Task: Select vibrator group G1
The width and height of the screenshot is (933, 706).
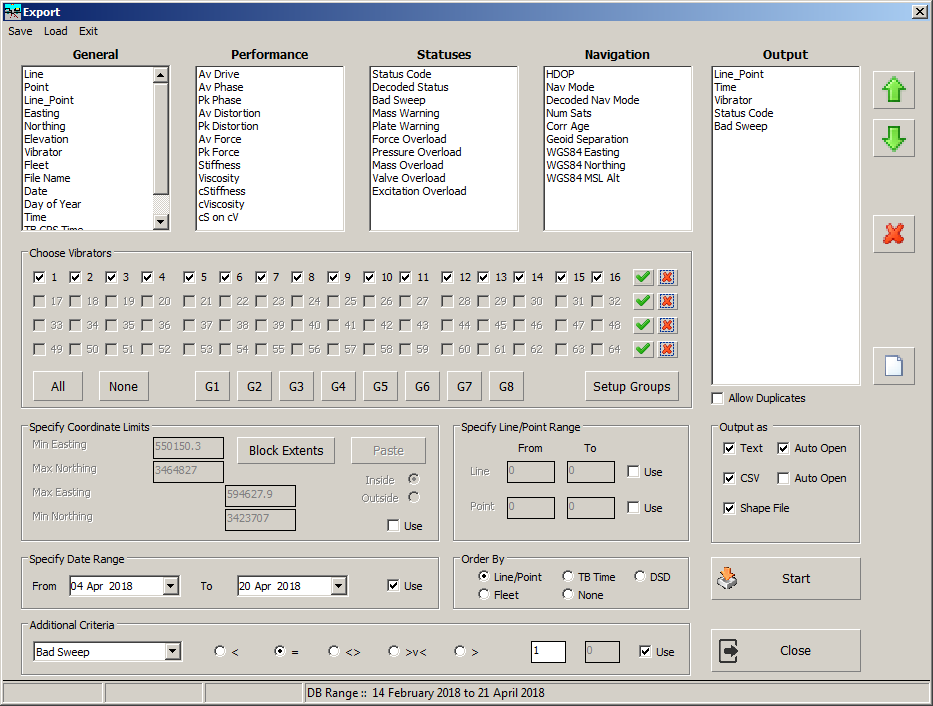Action: tap(212, 387)
